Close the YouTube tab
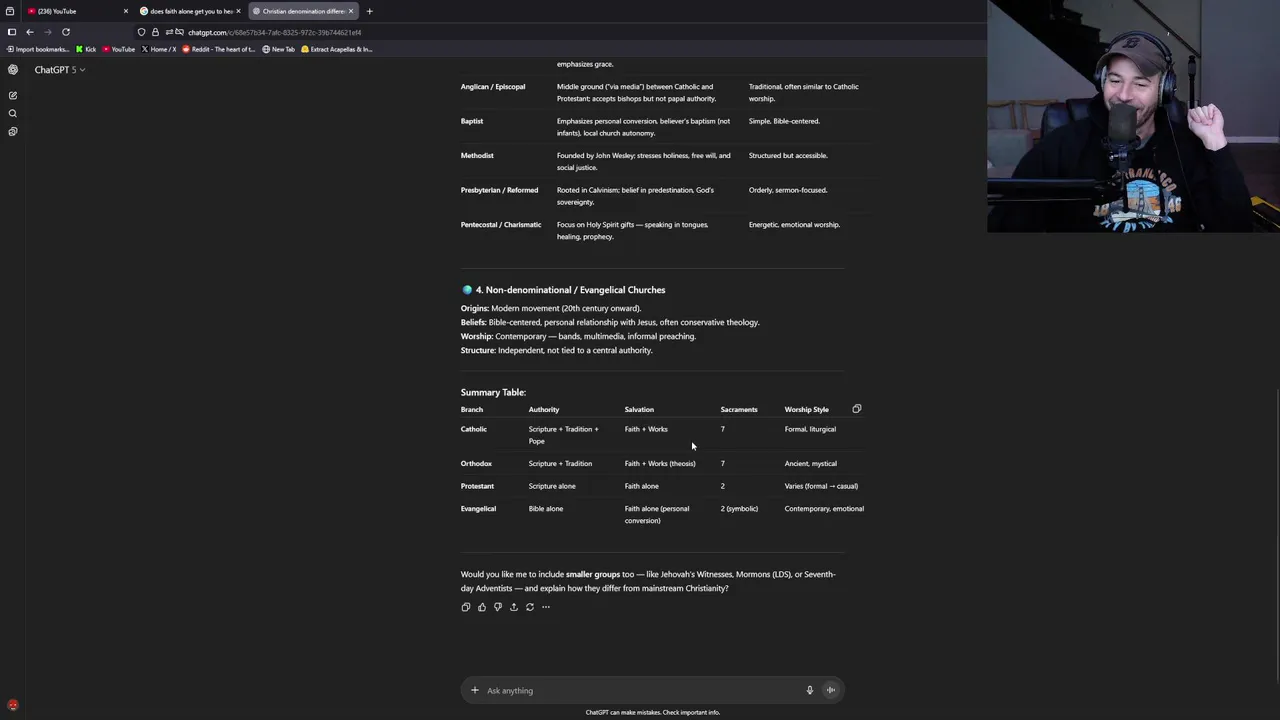1280x720 pixels. tap(126, 11)
